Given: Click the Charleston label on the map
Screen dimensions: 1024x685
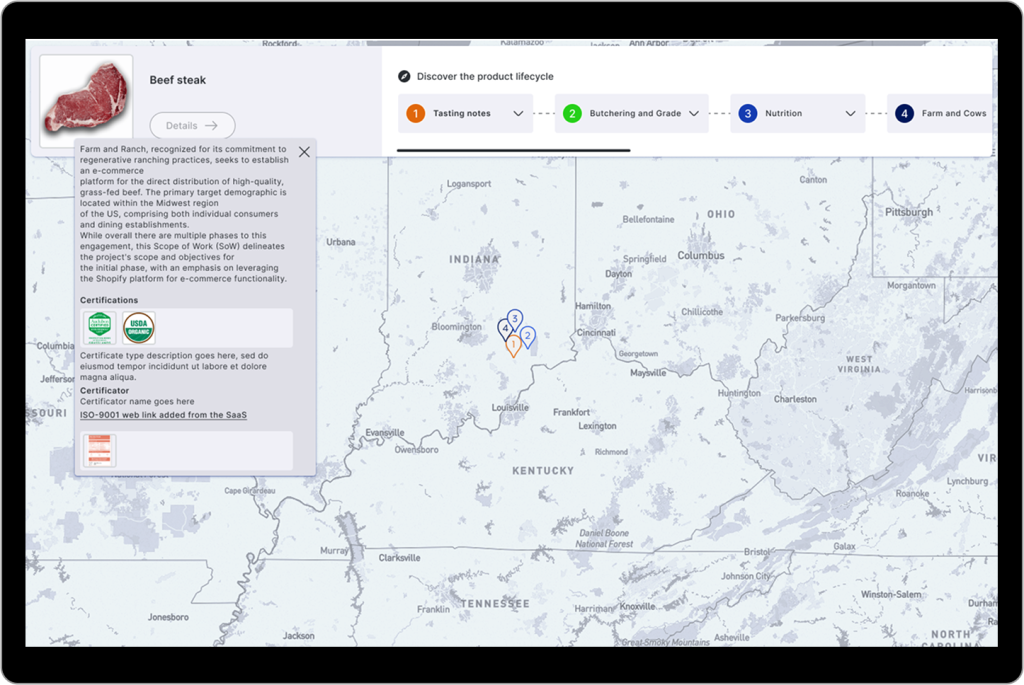Looking at the screenshot, I should pos(795,399).
